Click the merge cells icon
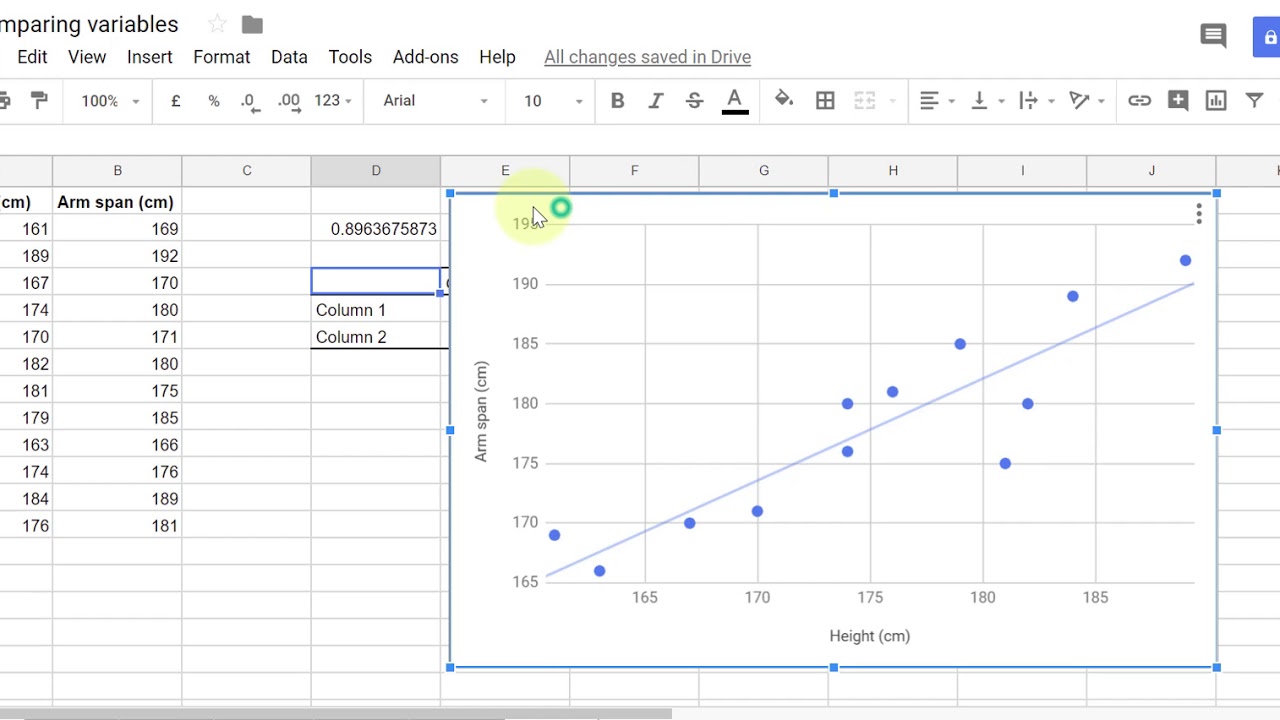Screen dimensions: 1280x720 click(865, 100)
